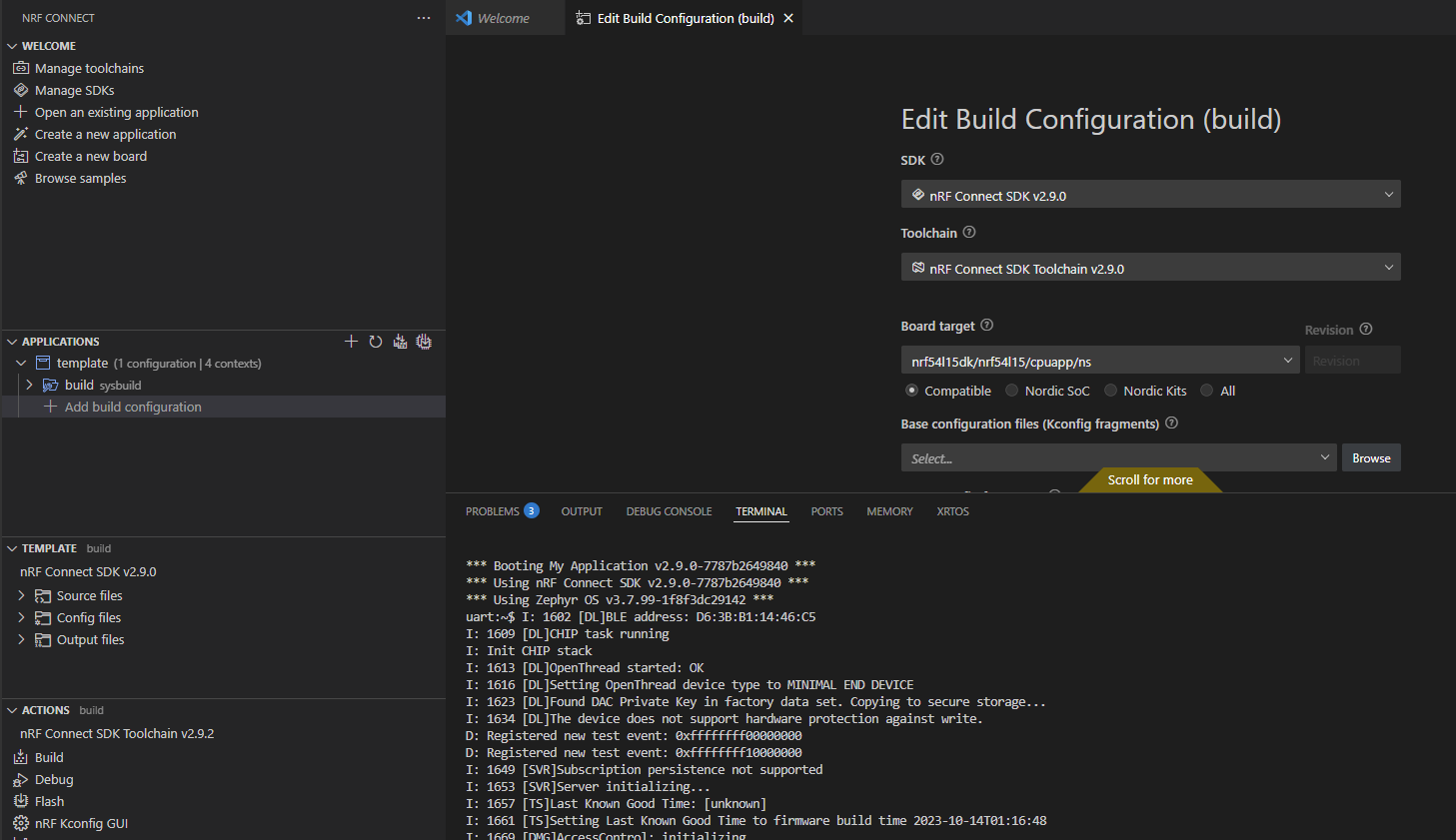Viewport: 1456px width, 840px height.
Task: Open Browse samples
Action: tap(80, 178)
